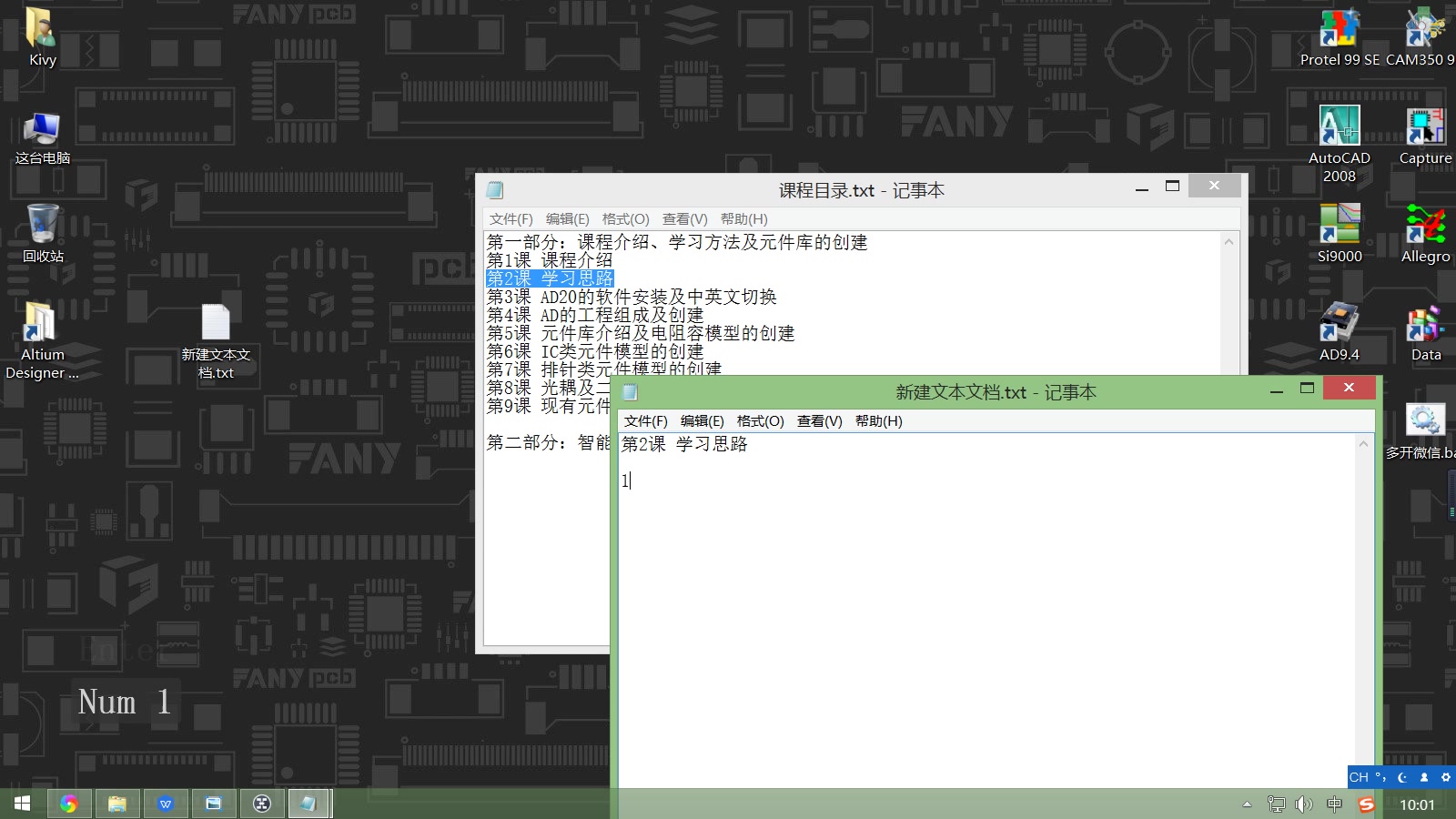Screen dimensions: 1456x819
Task: Close the 课程目录.txt Notepad window
Action: 1214,186
